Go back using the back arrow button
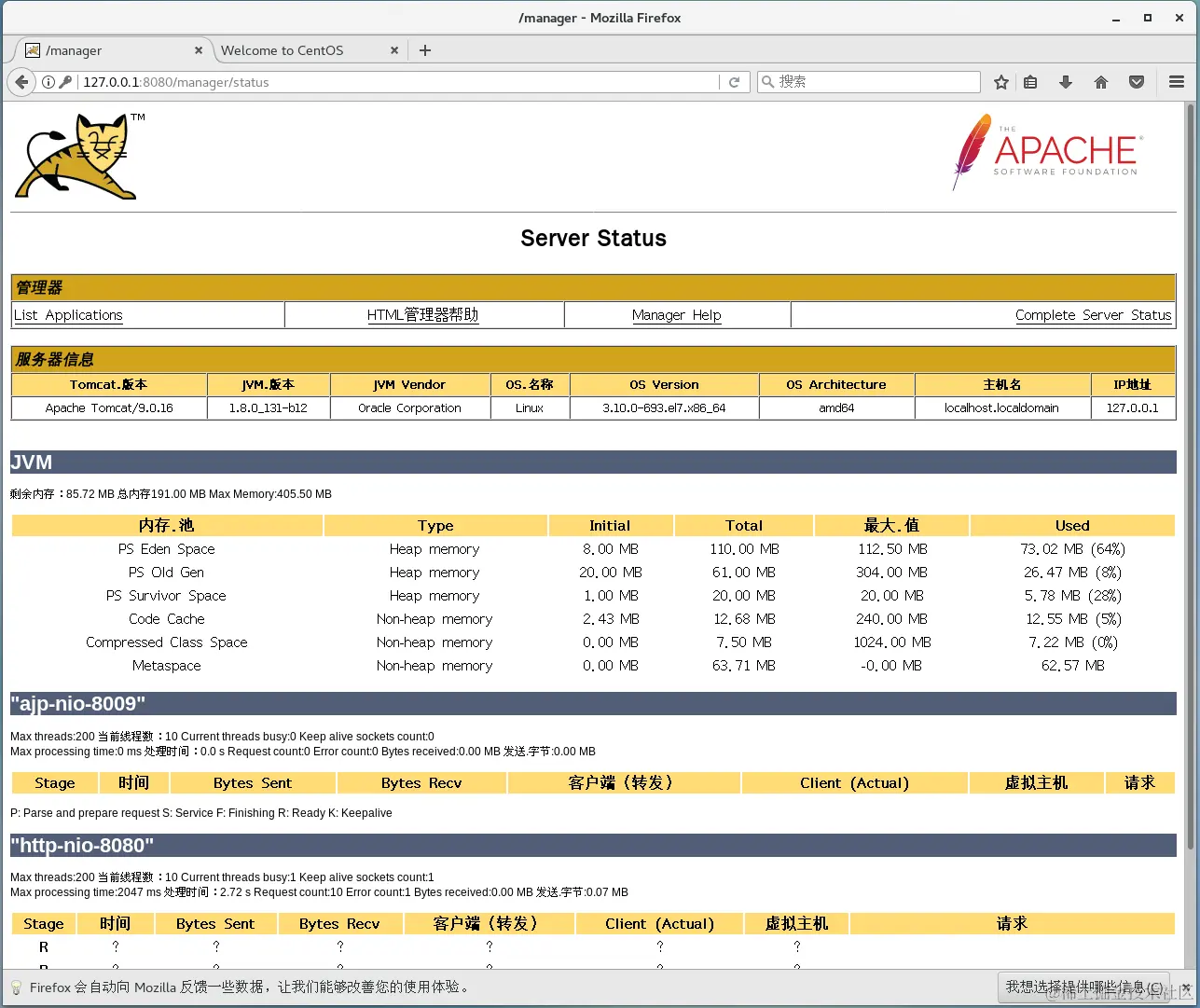 (21, 82)
